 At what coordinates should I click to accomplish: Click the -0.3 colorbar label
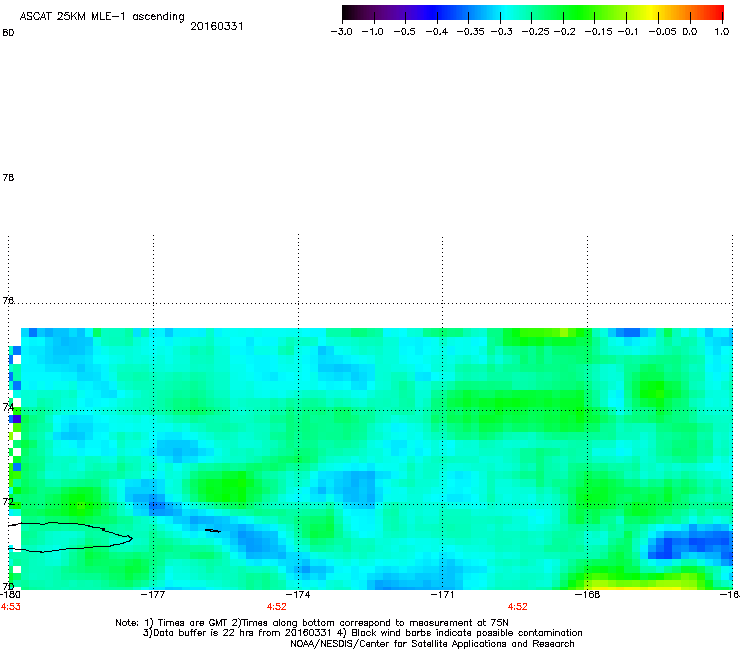tap(502, 32)
